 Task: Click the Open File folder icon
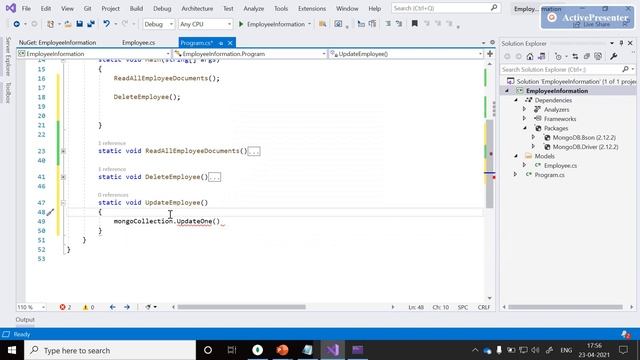point(68,24)
